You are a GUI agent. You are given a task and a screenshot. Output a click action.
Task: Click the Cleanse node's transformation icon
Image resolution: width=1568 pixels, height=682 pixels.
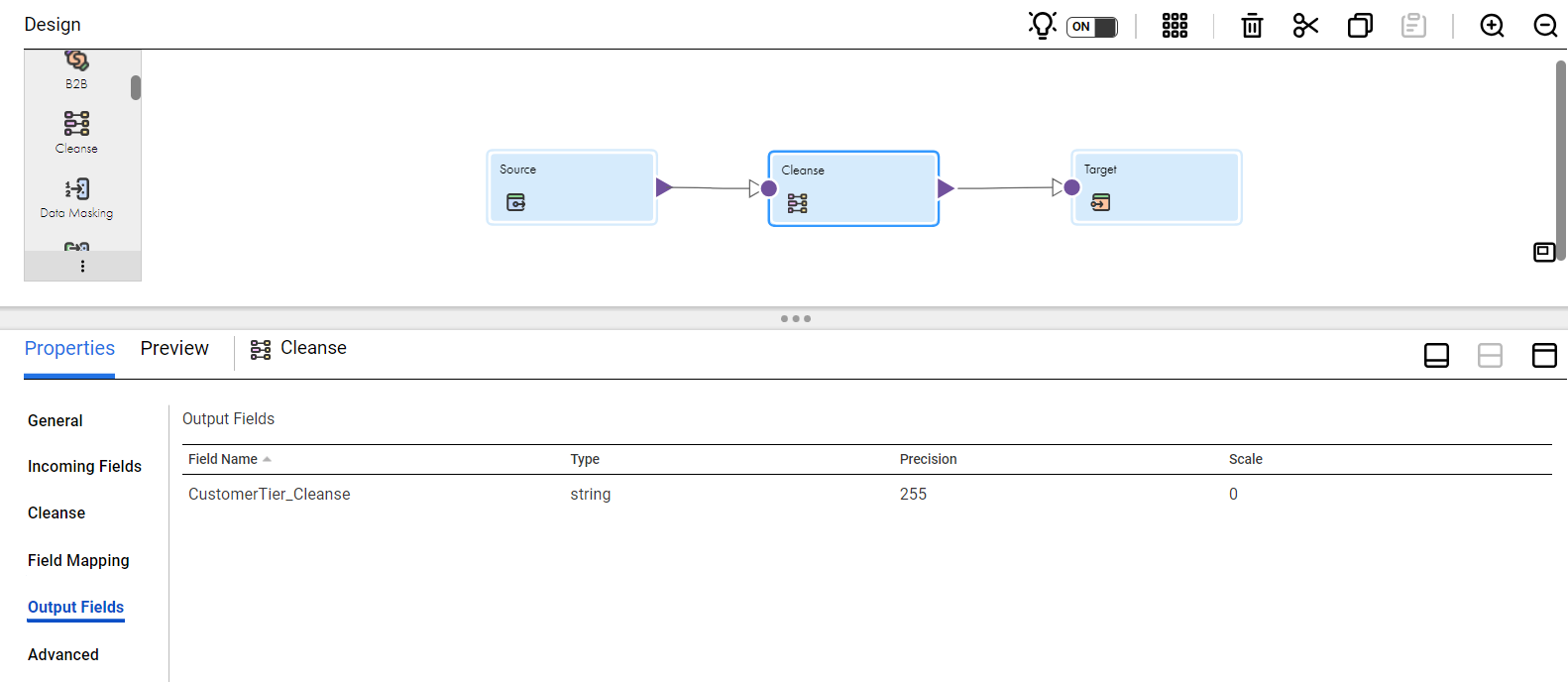[798, 203]
